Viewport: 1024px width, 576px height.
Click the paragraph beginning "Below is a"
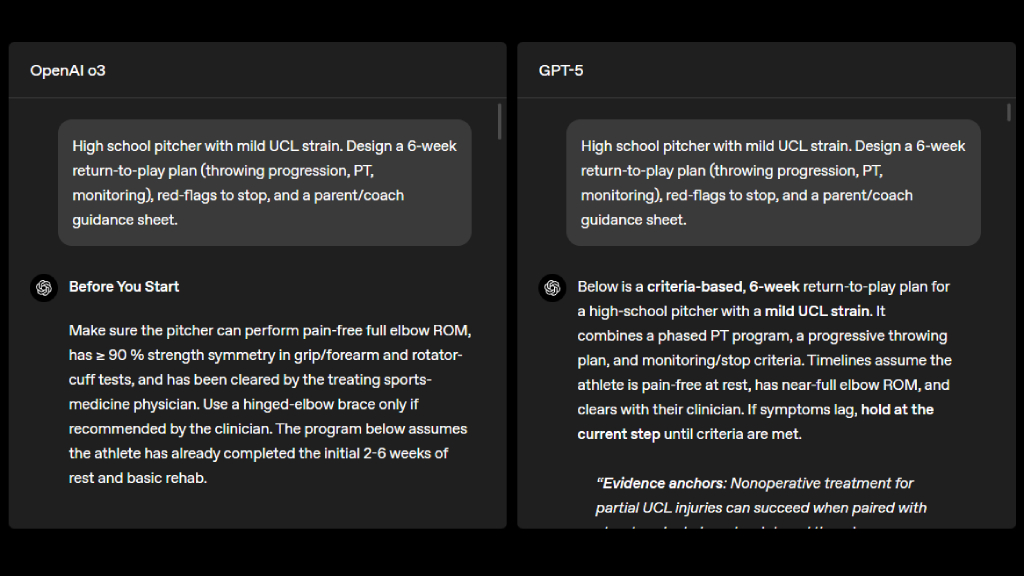tap(764, 360)
